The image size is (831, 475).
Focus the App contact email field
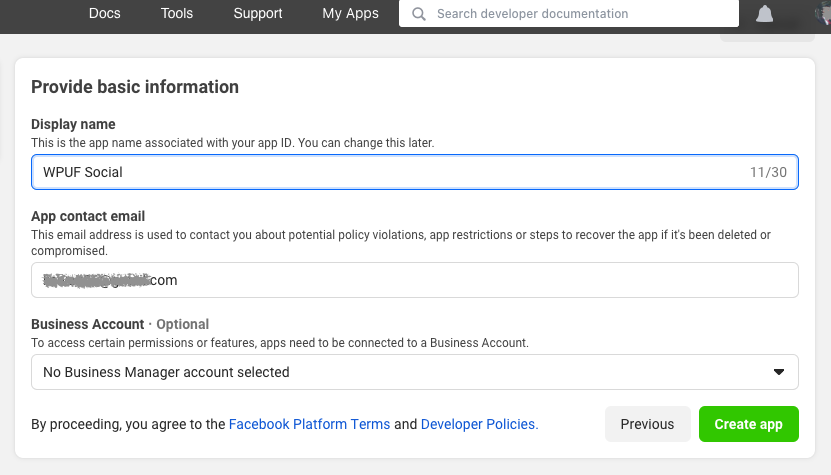pyautogui.click(x=414, y=280)
